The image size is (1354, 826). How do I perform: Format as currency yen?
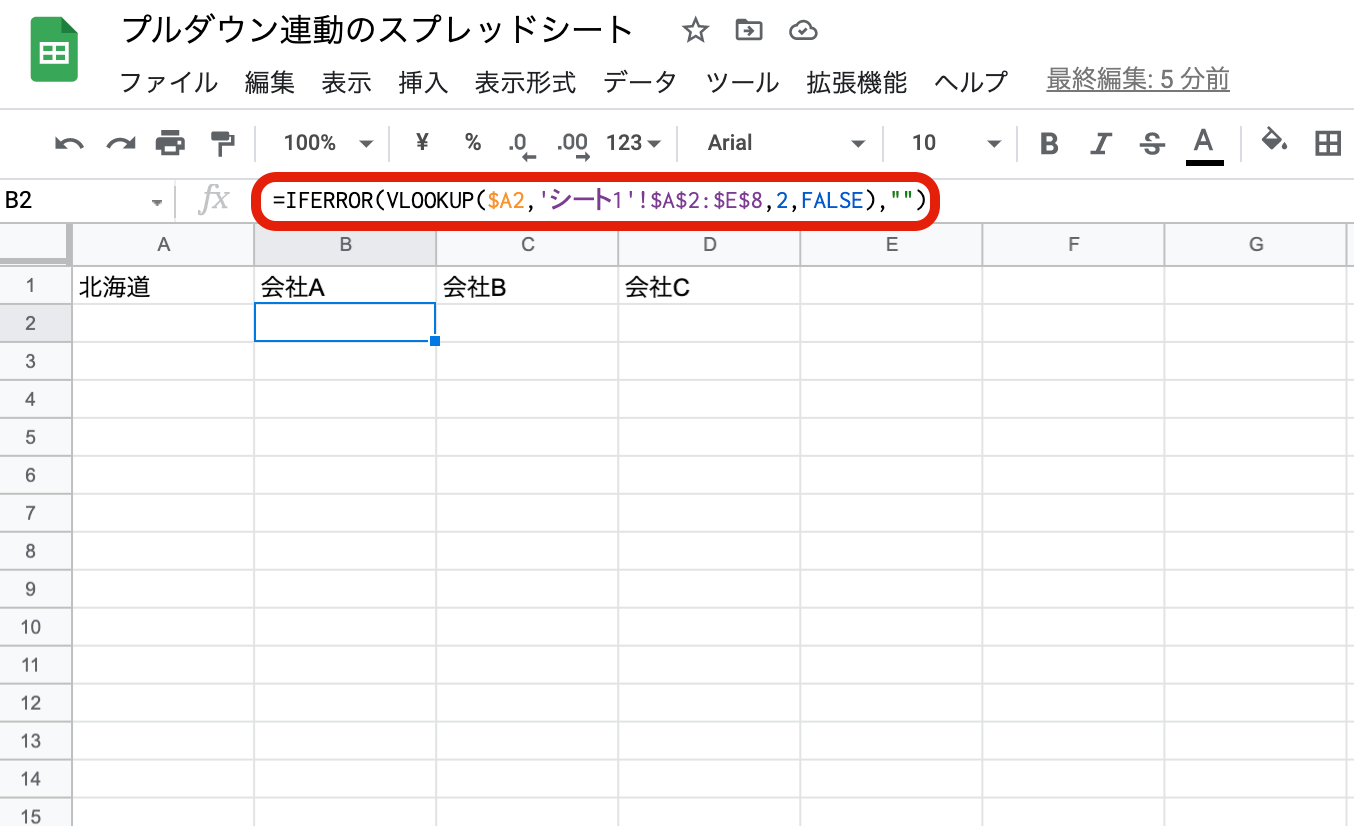(422, 143)
